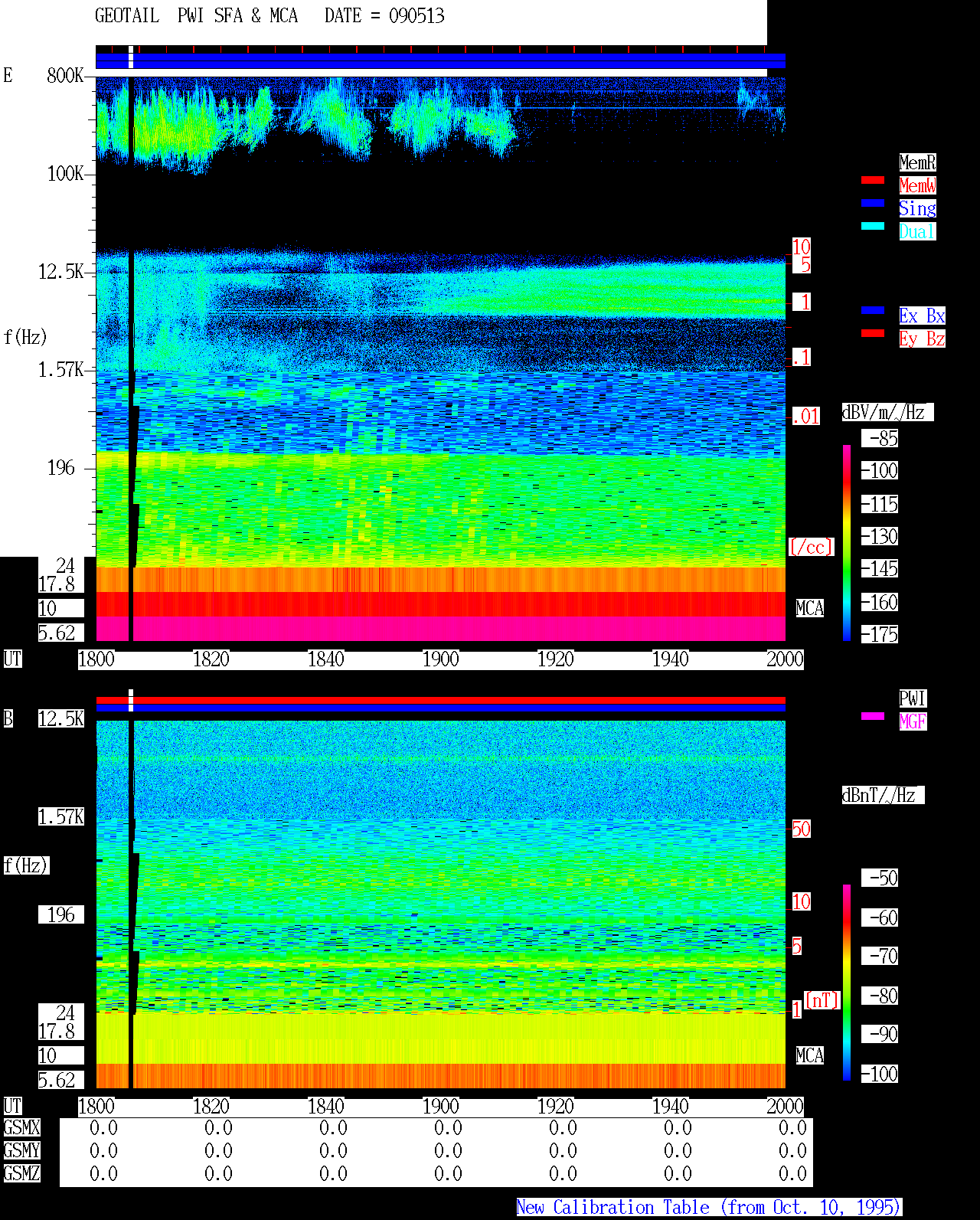Click the 1940 UT tick under B spectrogram
Image resolution: width=980 pixels, height=1220 pixels.
(670, 1107)
